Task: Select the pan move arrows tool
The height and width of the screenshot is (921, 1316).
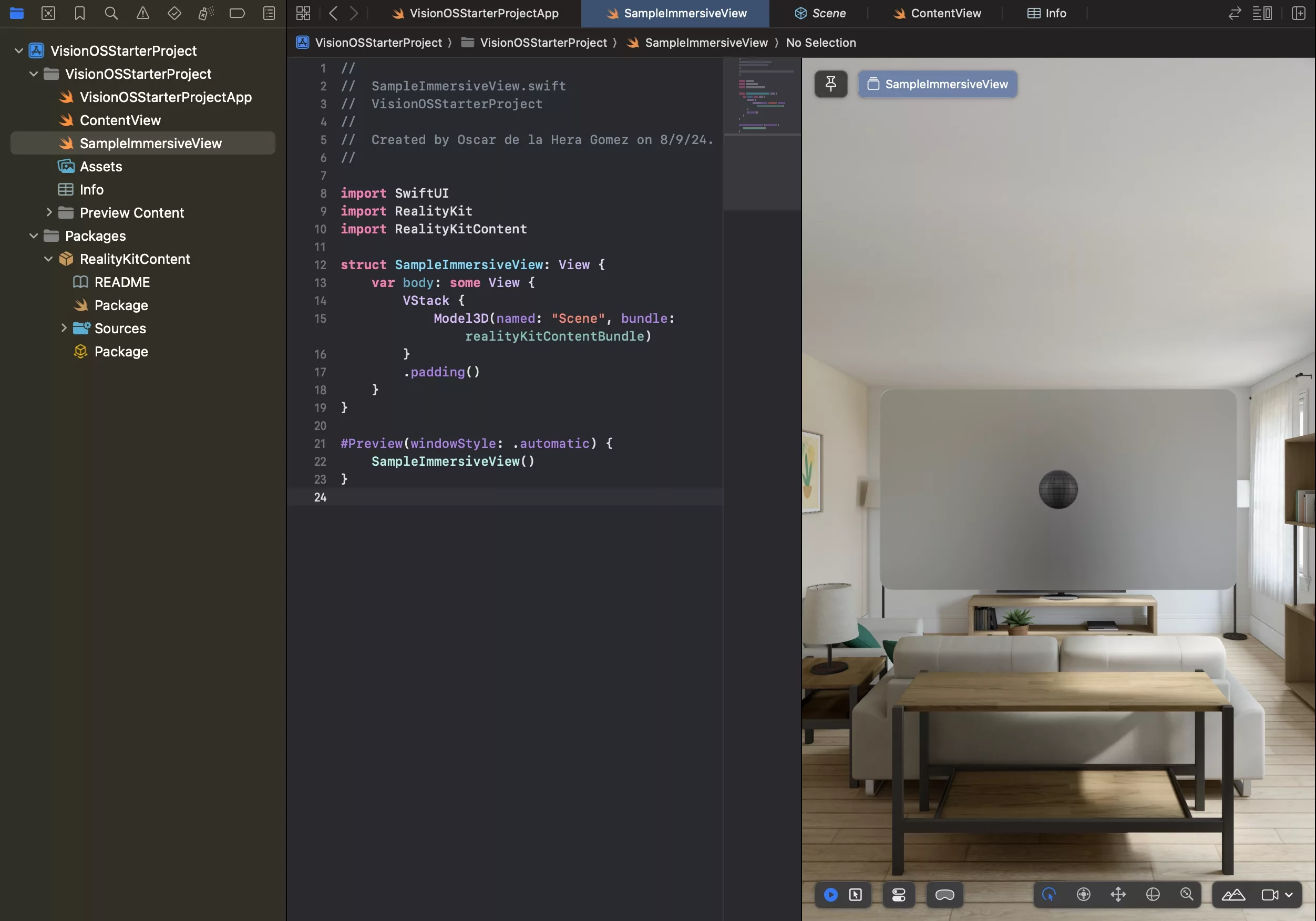Action: point(1118,895)
